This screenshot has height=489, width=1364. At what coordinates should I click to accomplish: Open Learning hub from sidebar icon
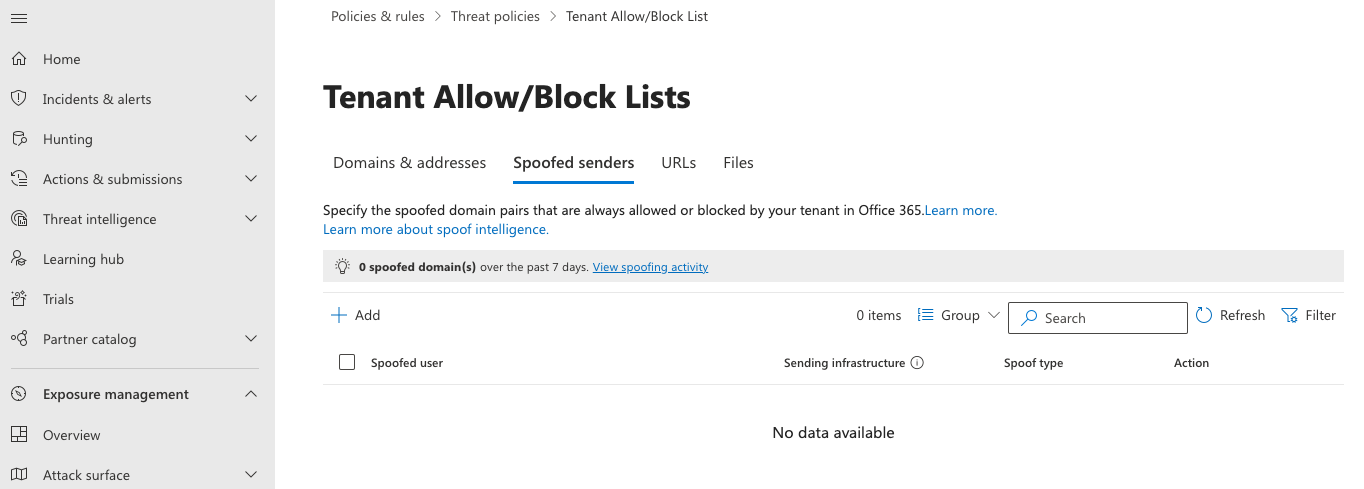(x=18, y=259)
